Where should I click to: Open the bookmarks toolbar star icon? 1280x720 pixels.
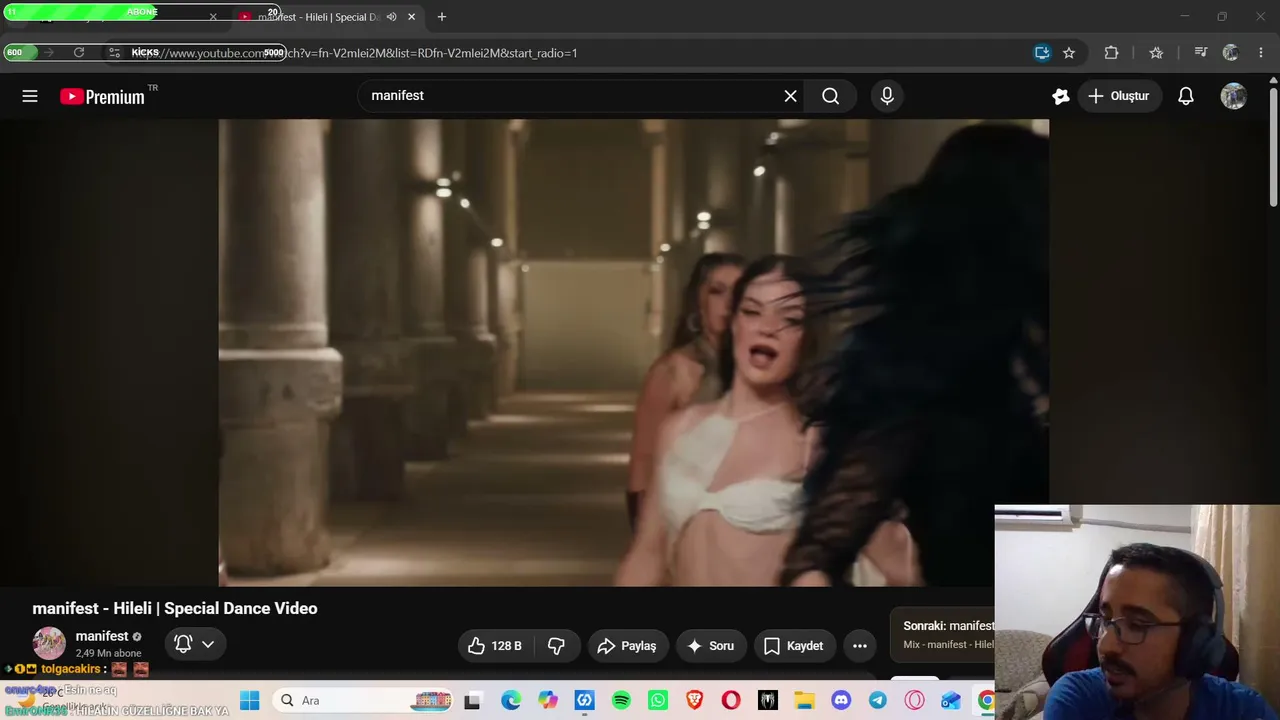(x=1156, y=53)
